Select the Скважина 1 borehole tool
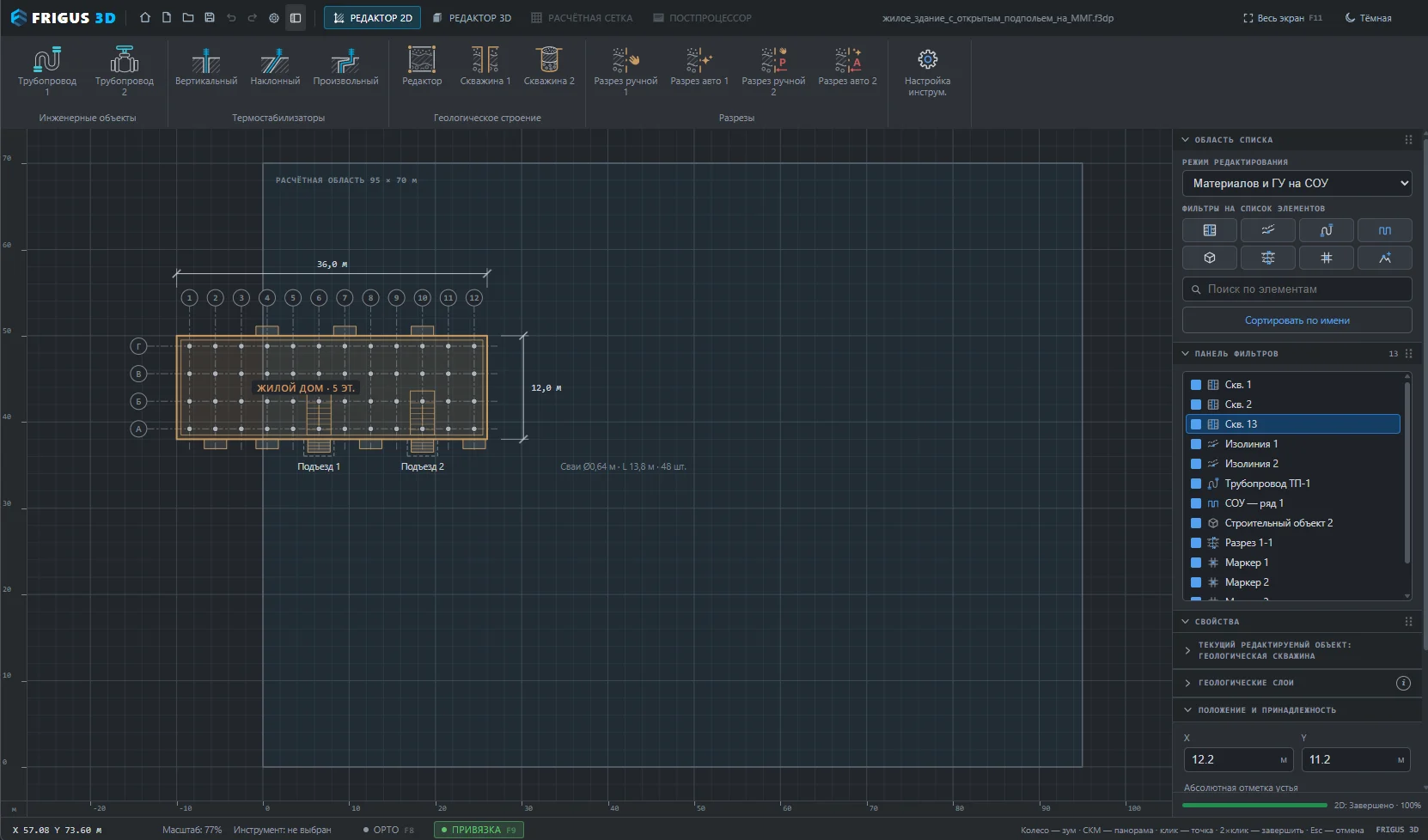 tap(485, 68)
